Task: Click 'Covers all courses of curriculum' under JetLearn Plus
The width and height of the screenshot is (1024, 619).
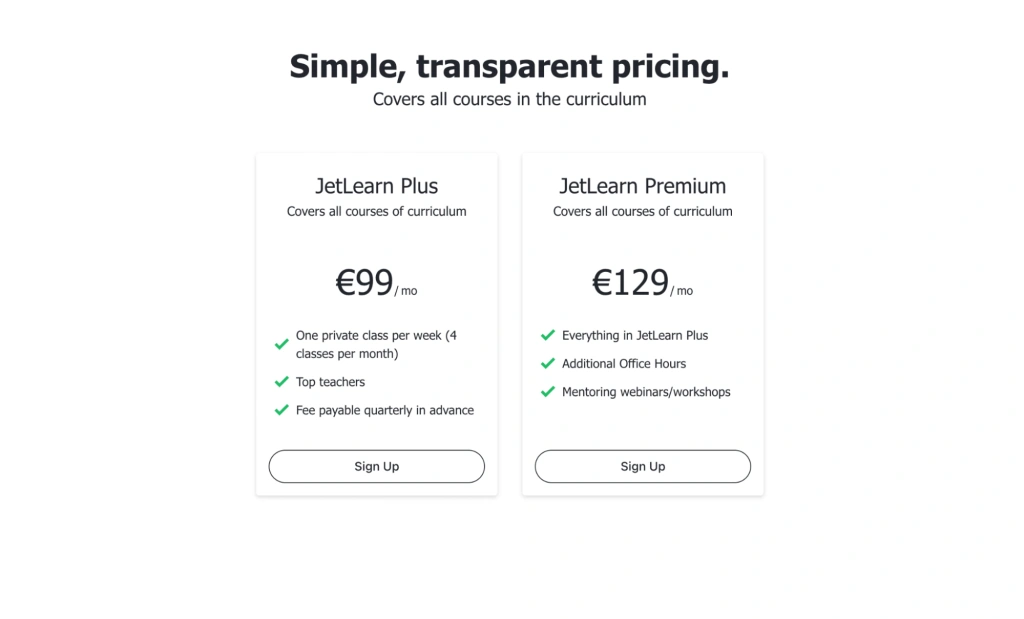Action: [x=376, y=211]
